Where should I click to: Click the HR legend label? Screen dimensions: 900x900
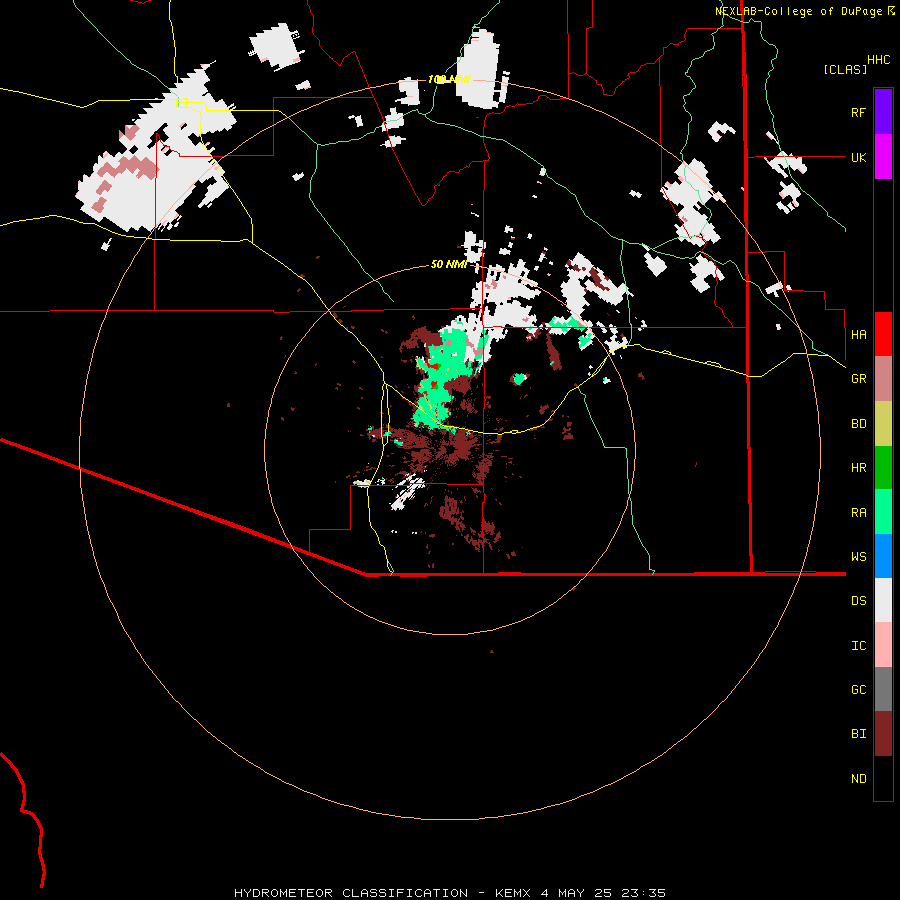pos(858,468)
